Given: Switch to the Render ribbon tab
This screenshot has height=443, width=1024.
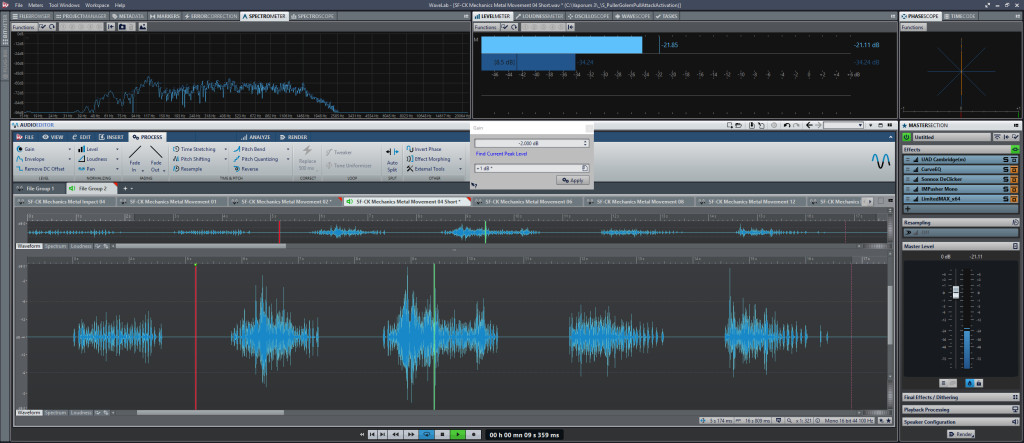Looking at the screenshot, I should (293, 137).
